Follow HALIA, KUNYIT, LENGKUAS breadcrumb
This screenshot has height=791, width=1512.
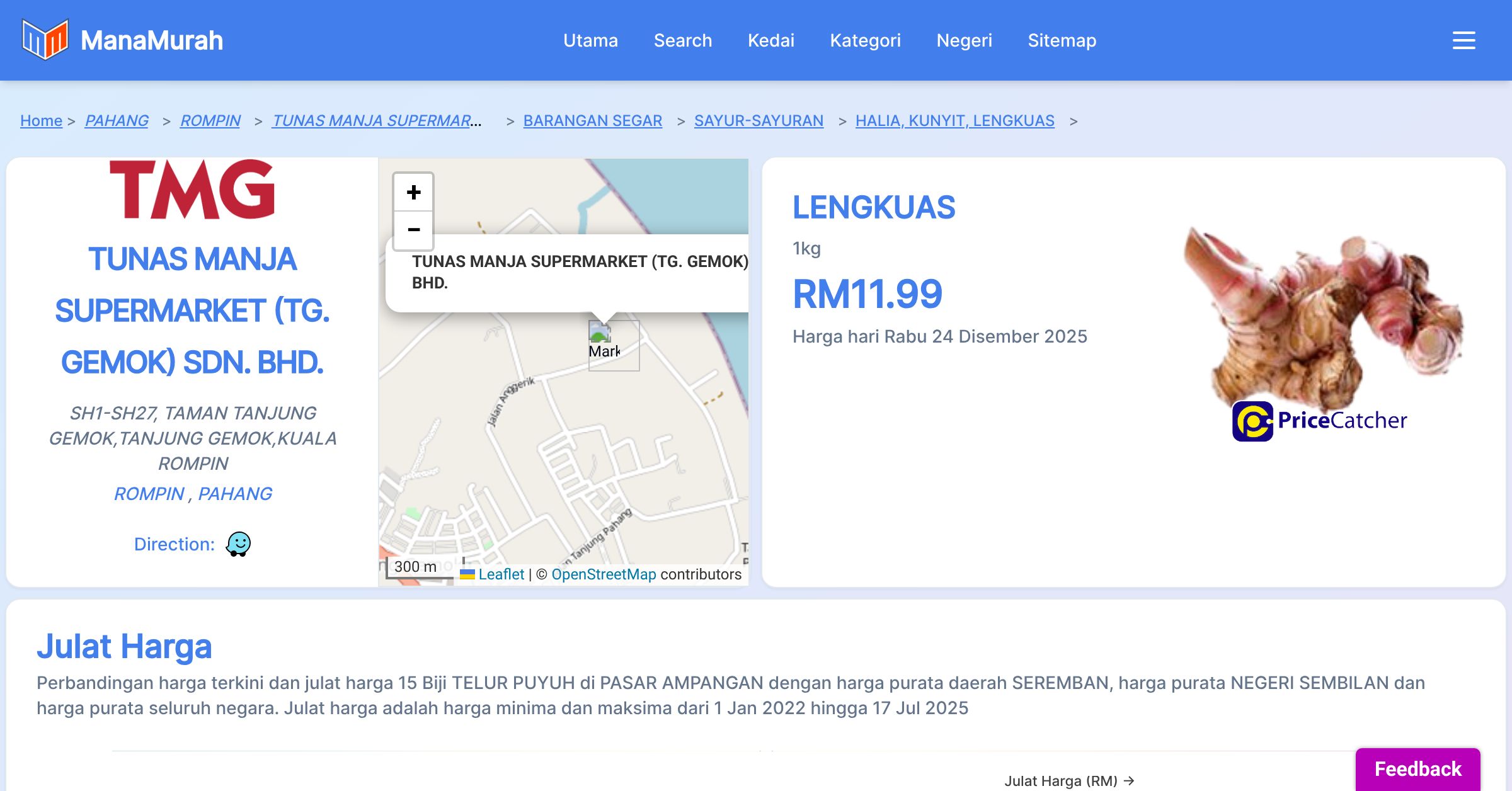(954, 120)
